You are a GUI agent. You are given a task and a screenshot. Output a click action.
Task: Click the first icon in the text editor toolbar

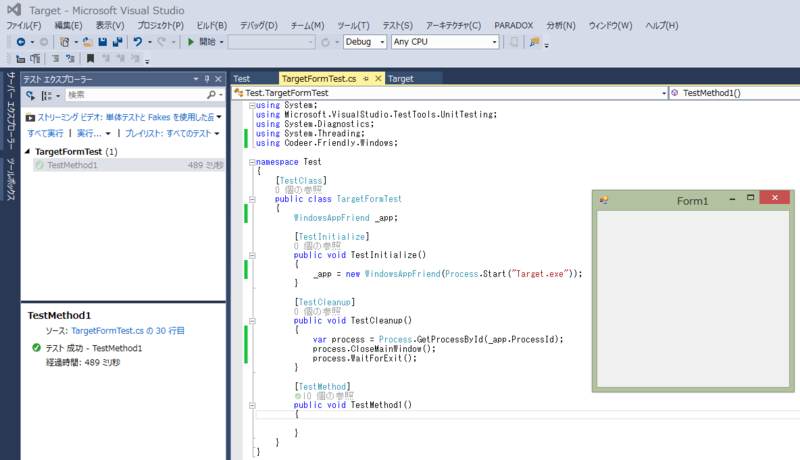pyautogui.click(x=20, y=59)
